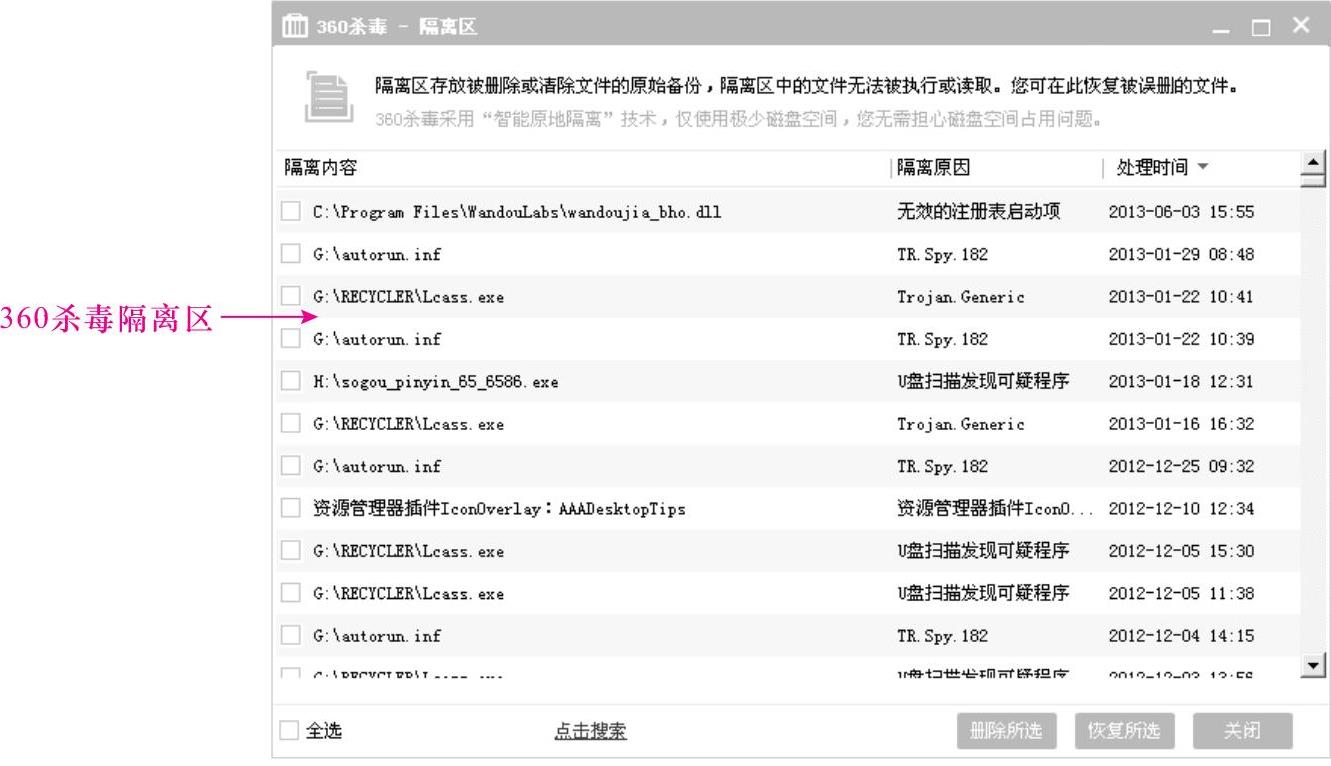The image size is (1331, 766).
Task: Close the quarantine window with X
Action: coord(1300,27)
